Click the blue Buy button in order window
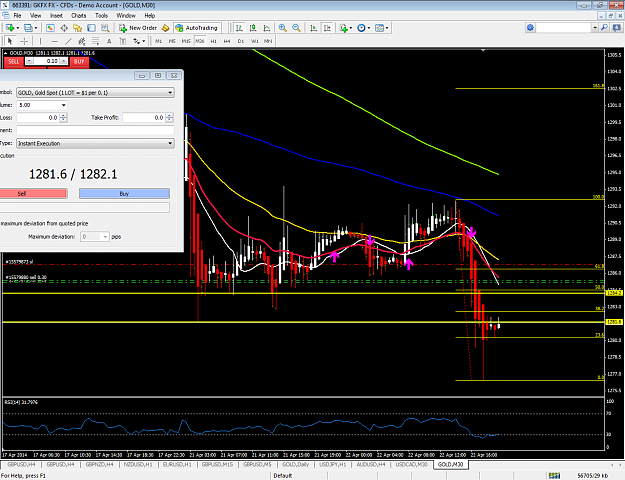This screenshot has width=625, height=480. point(124,193)
